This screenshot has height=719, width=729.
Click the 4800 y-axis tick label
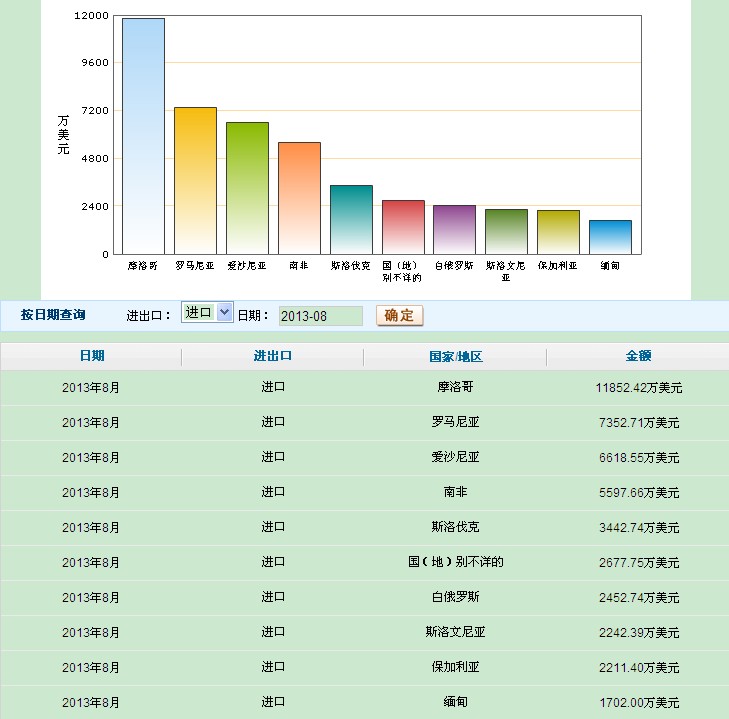pos(95,159)
